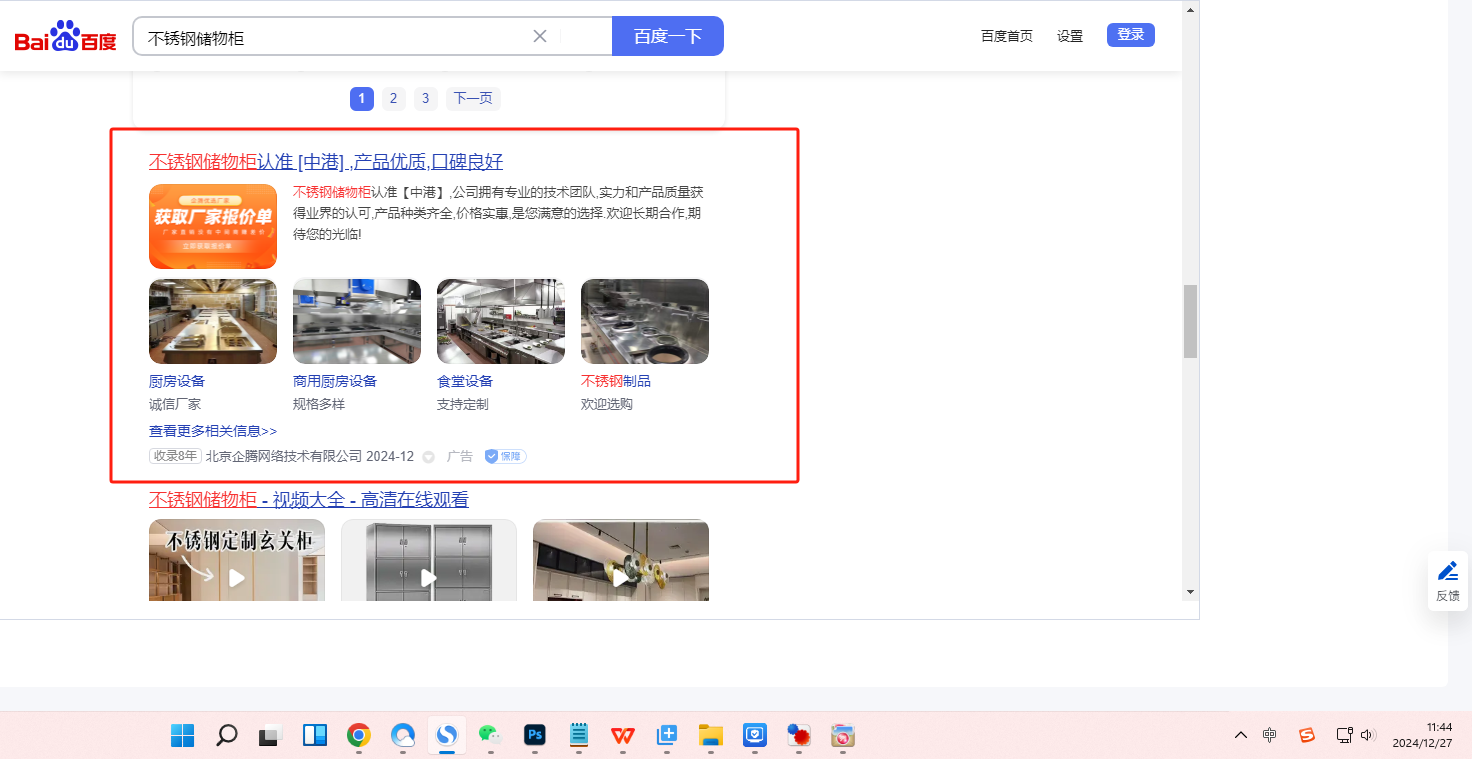Click the 食堂设备 text link

465,381
